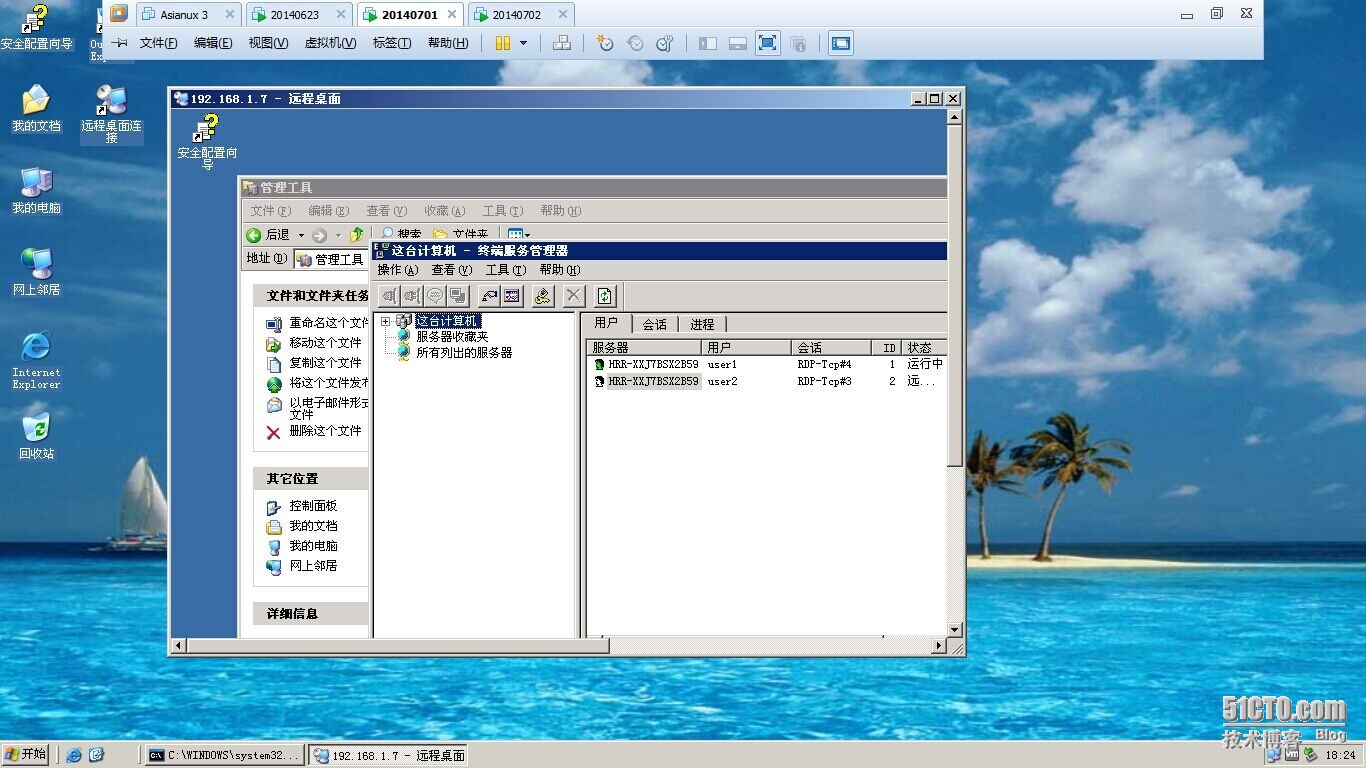The image size is (1366, 768).
Task: Open the VMware 标签(T) menu
Action: click(391, 43)
